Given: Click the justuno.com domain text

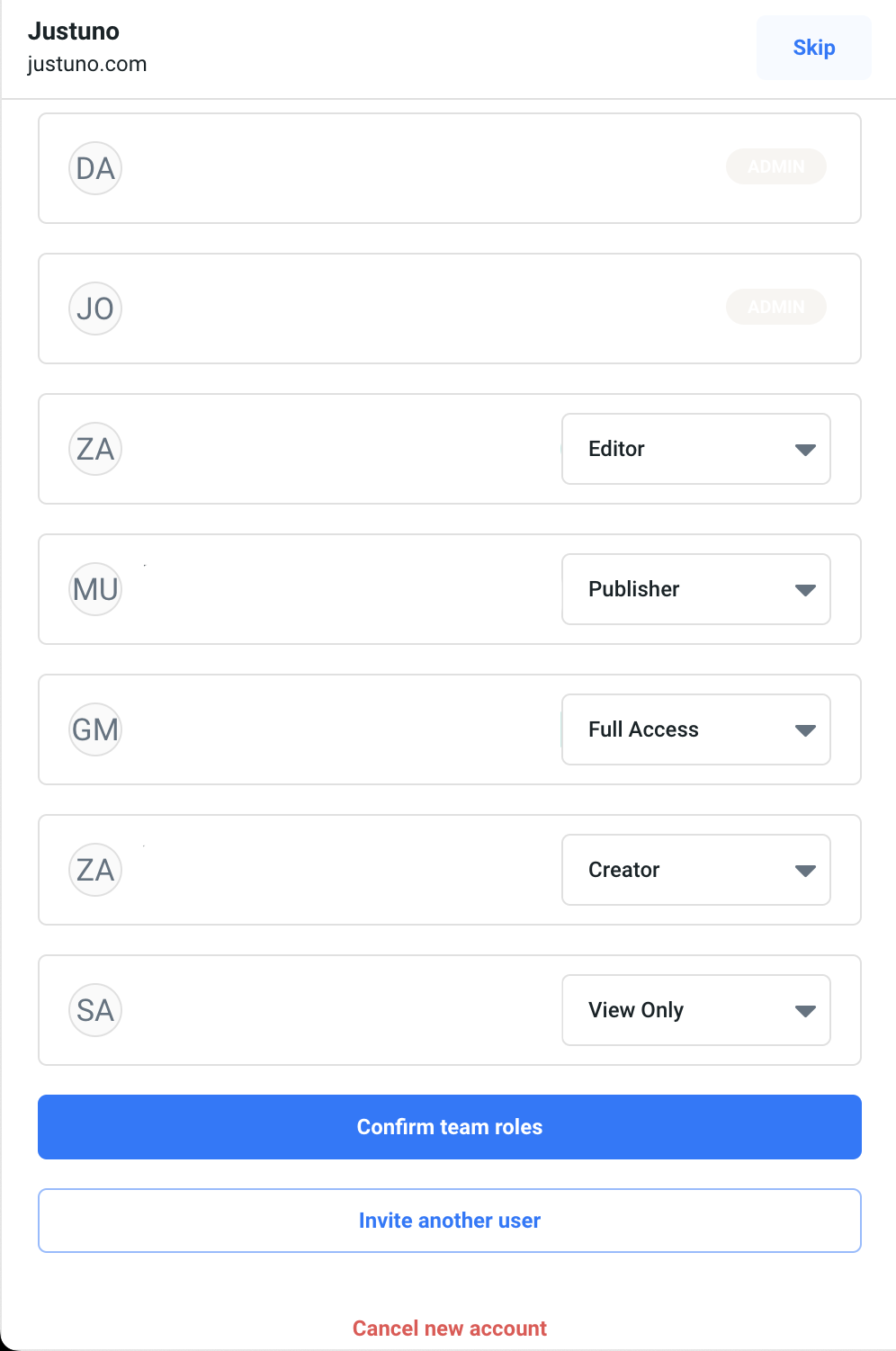Looking at the screenshot, I should pos(87,65).
